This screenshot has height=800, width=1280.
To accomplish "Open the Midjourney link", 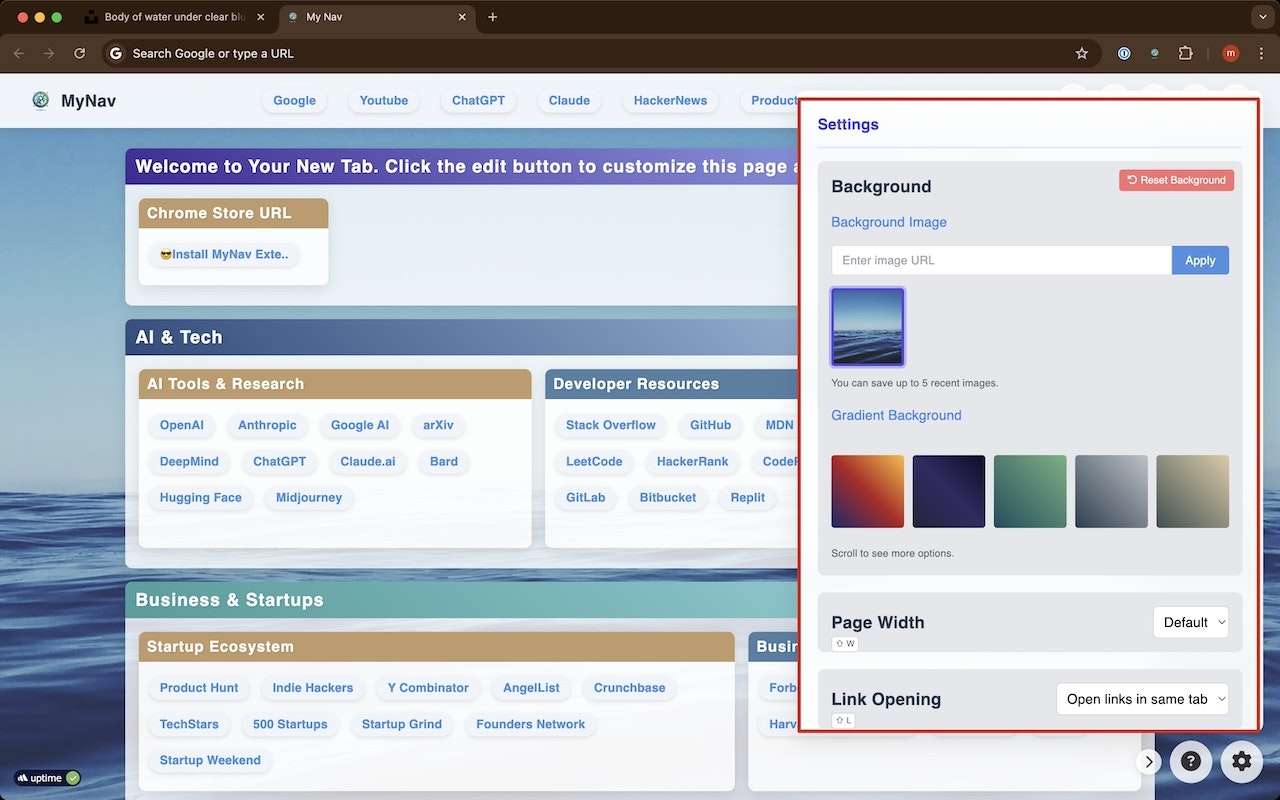I will [x=309, y=497].
